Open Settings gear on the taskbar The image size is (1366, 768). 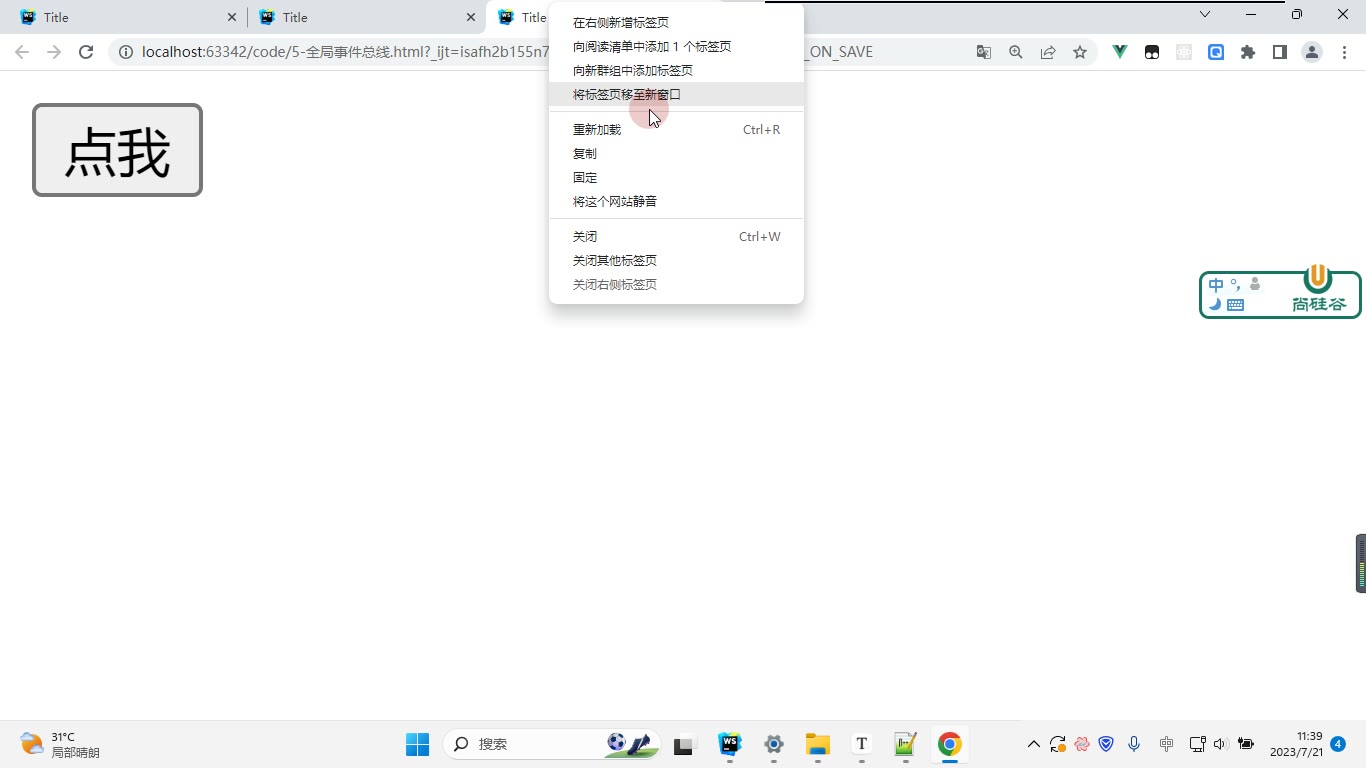pyautogui.click(x=774, y=744)
